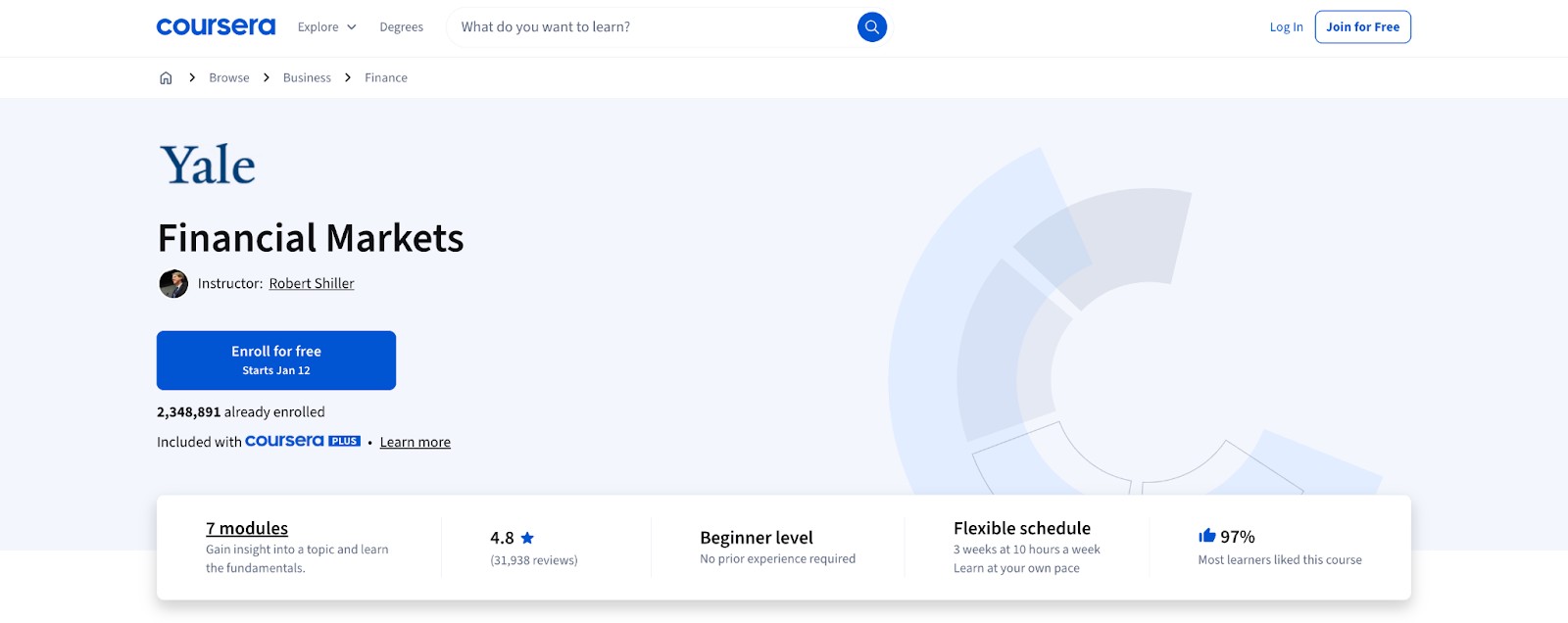Open the Degrees menu item

pyautogui.click(x=402, y=26)
